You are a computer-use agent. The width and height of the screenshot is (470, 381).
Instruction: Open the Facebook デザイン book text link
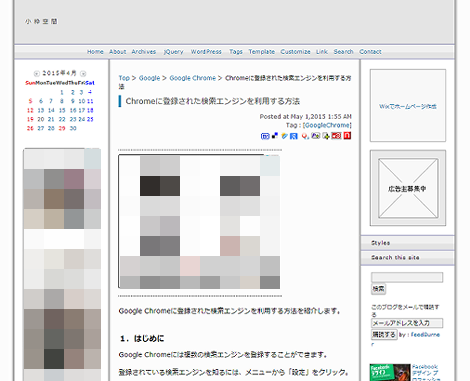pyautogui.click(x=426, y=373)
